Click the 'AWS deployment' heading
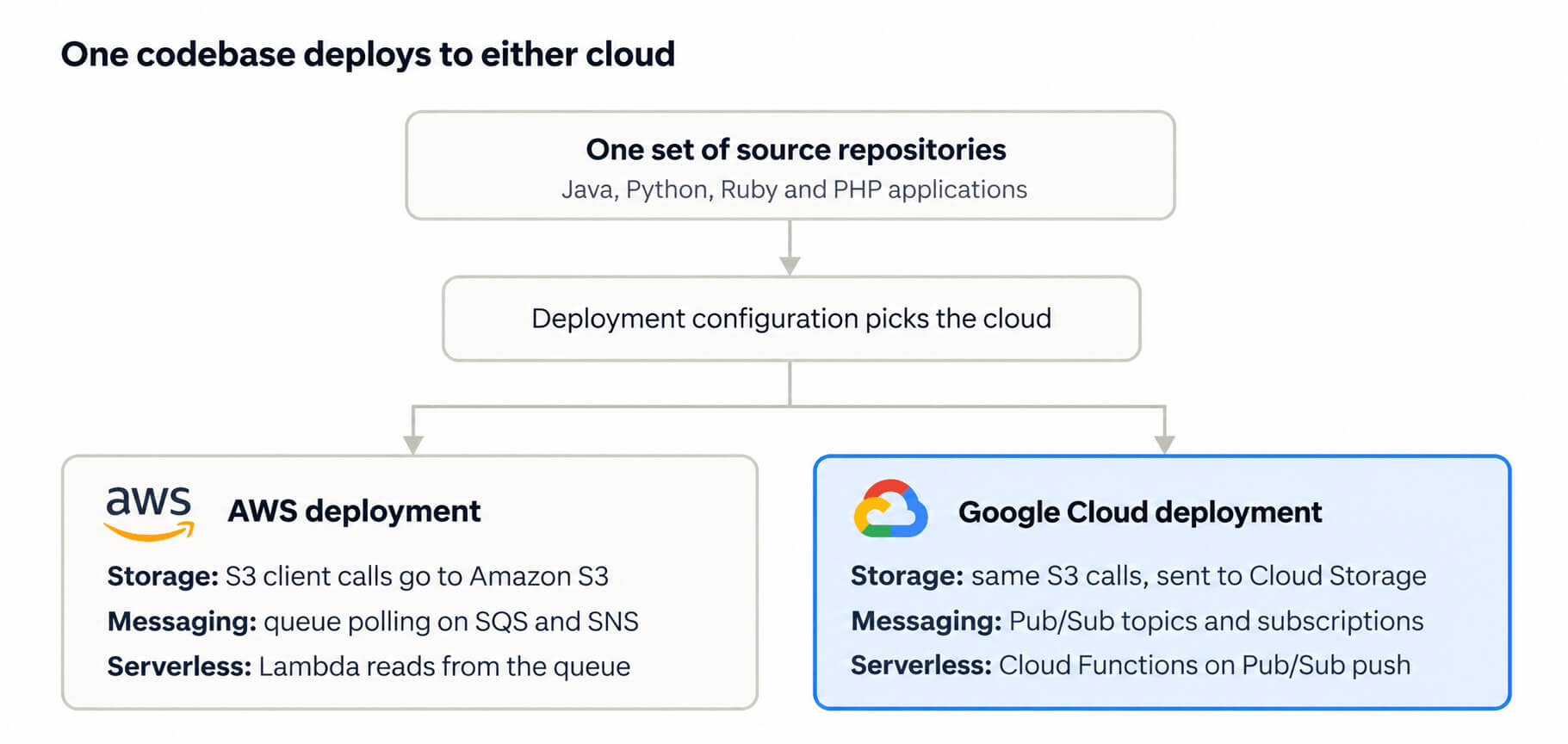This screenshot has width=1568, height=744. tap(354, 512)
